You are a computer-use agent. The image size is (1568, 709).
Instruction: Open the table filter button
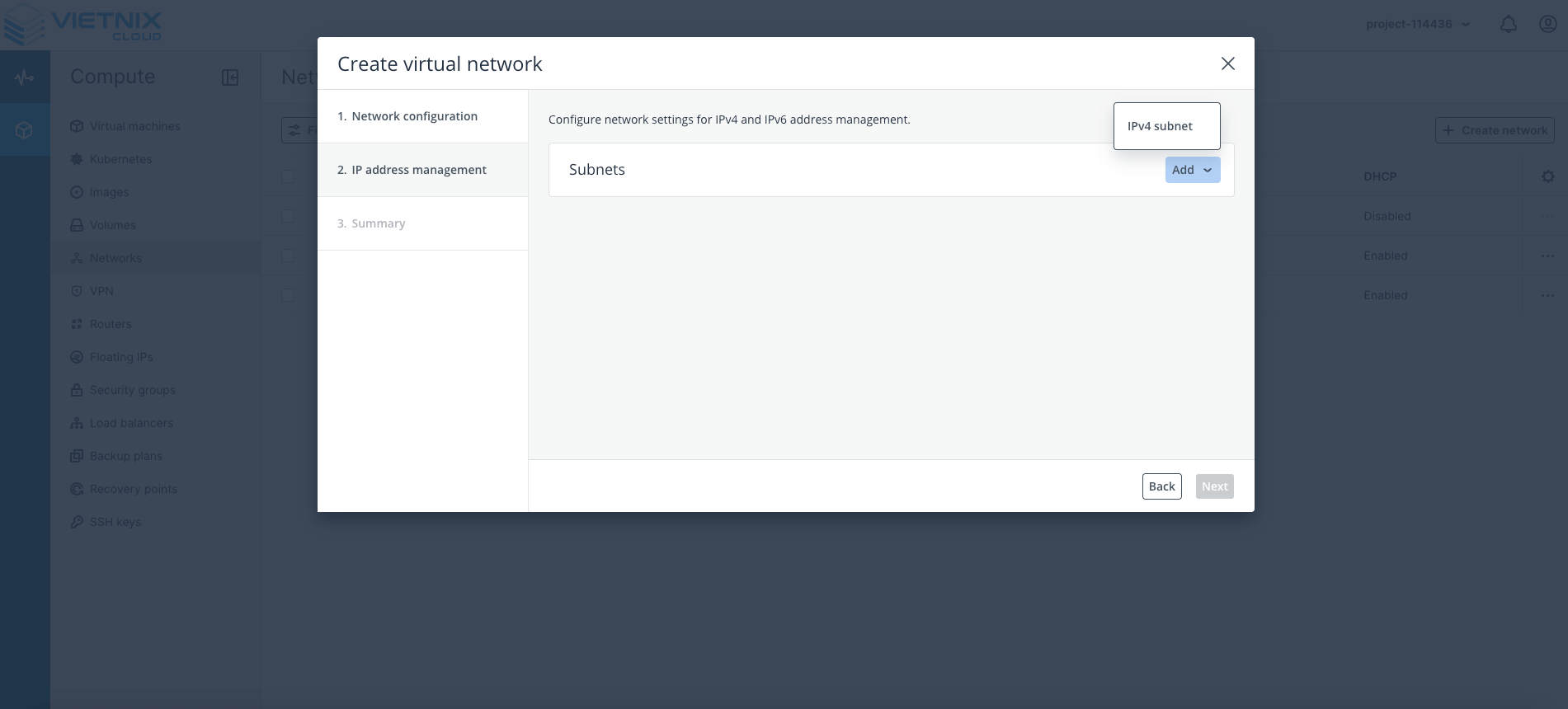299,130
